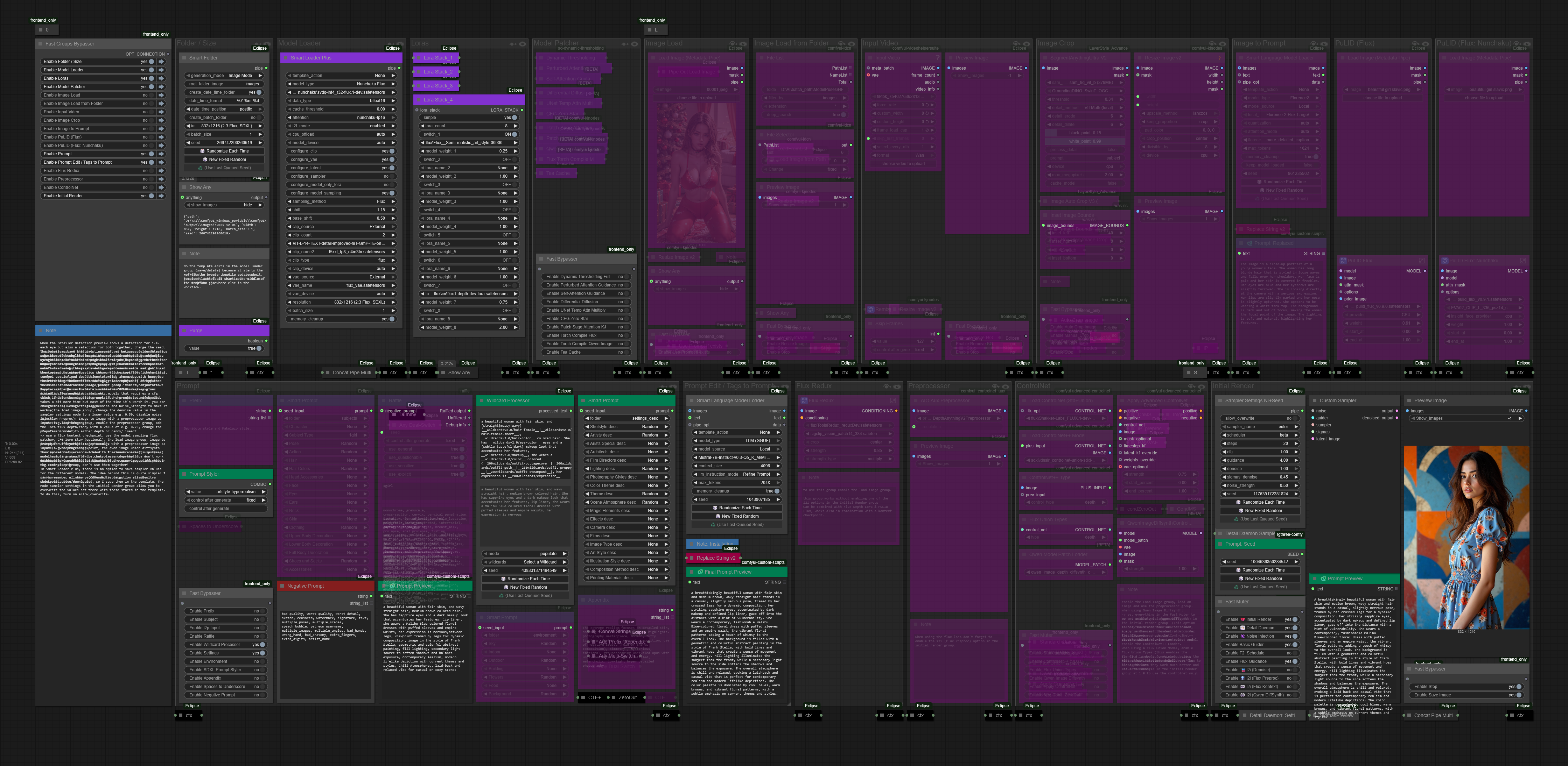
Task: Collapse the Purge node via title dot
Action: 184,331
